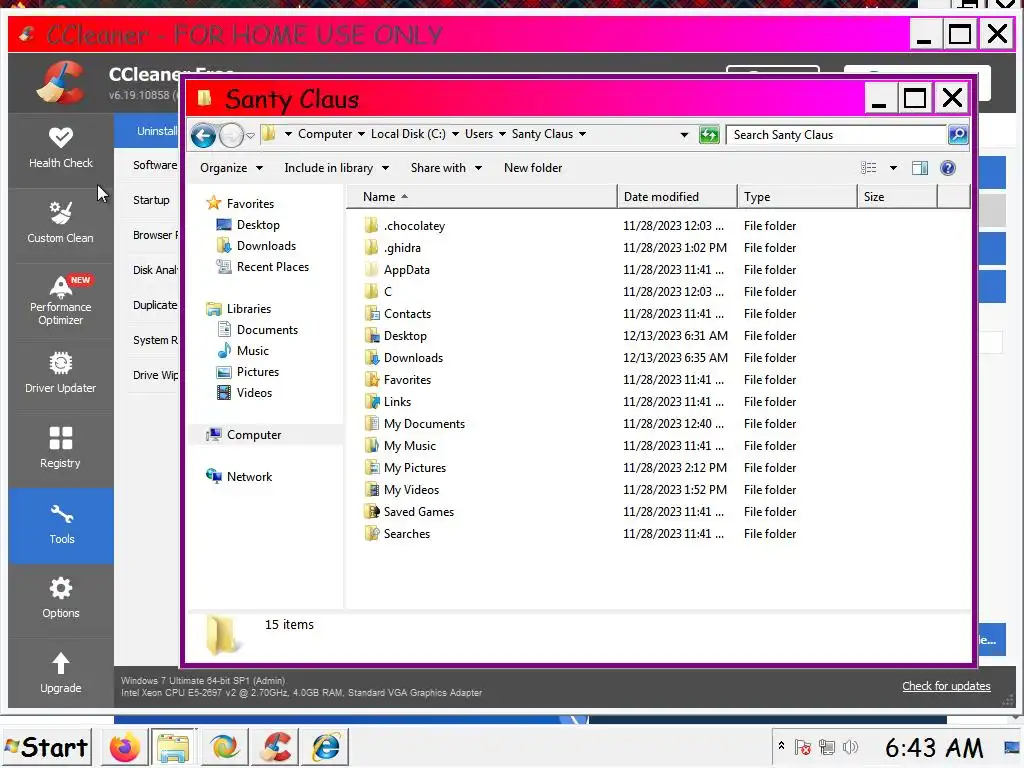
Task: Expand the Users breadcrumb dropdown arrow
Action: coord(502,134)
